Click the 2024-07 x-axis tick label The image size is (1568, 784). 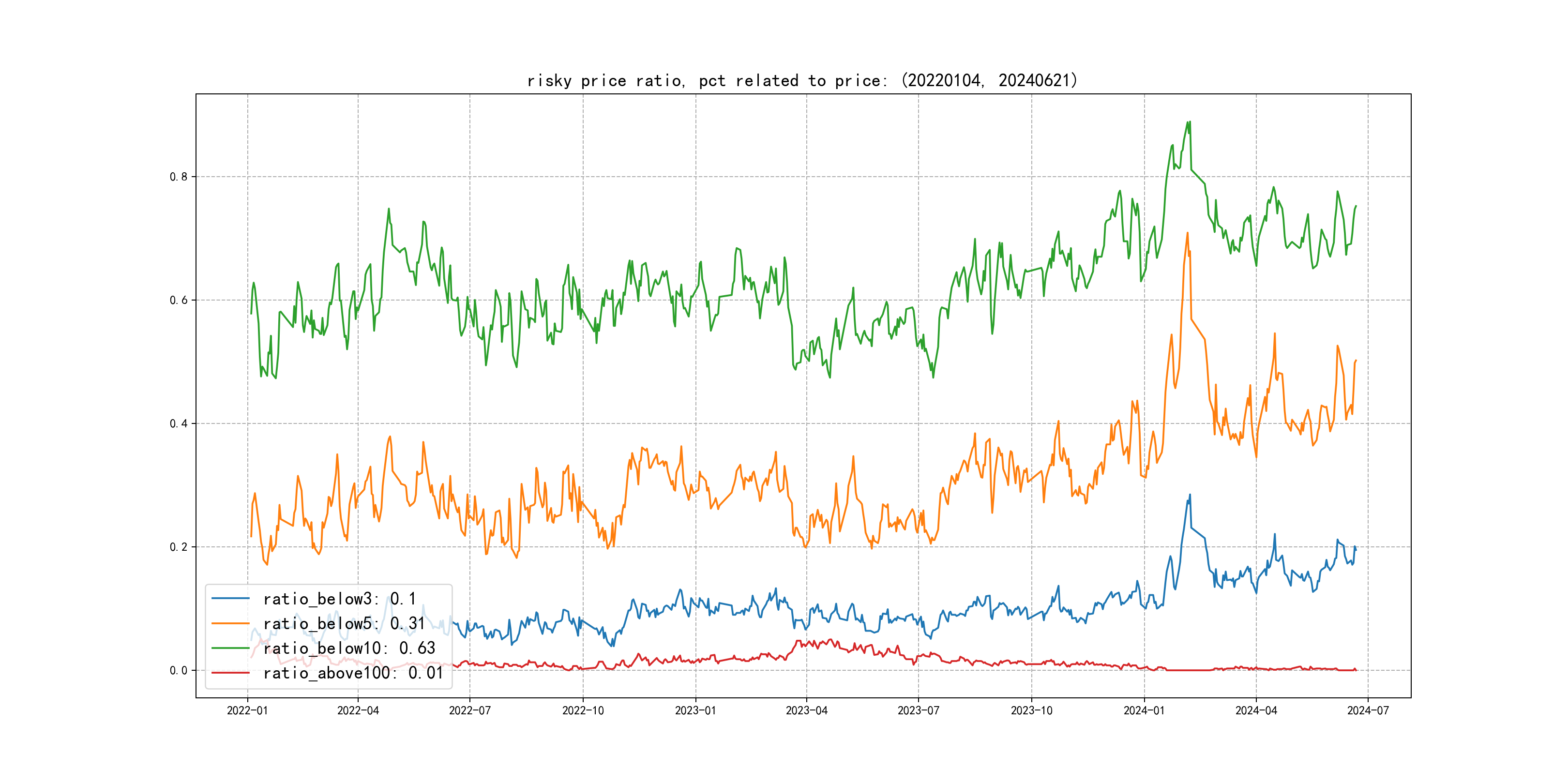tap(1368, 710)
